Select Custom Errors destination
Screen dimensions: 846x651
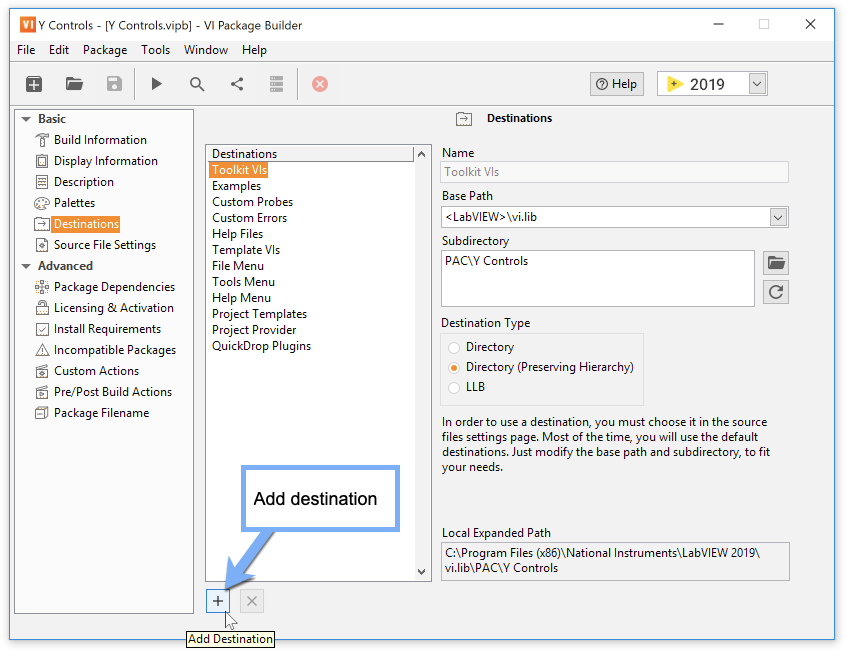click(249, 218)
